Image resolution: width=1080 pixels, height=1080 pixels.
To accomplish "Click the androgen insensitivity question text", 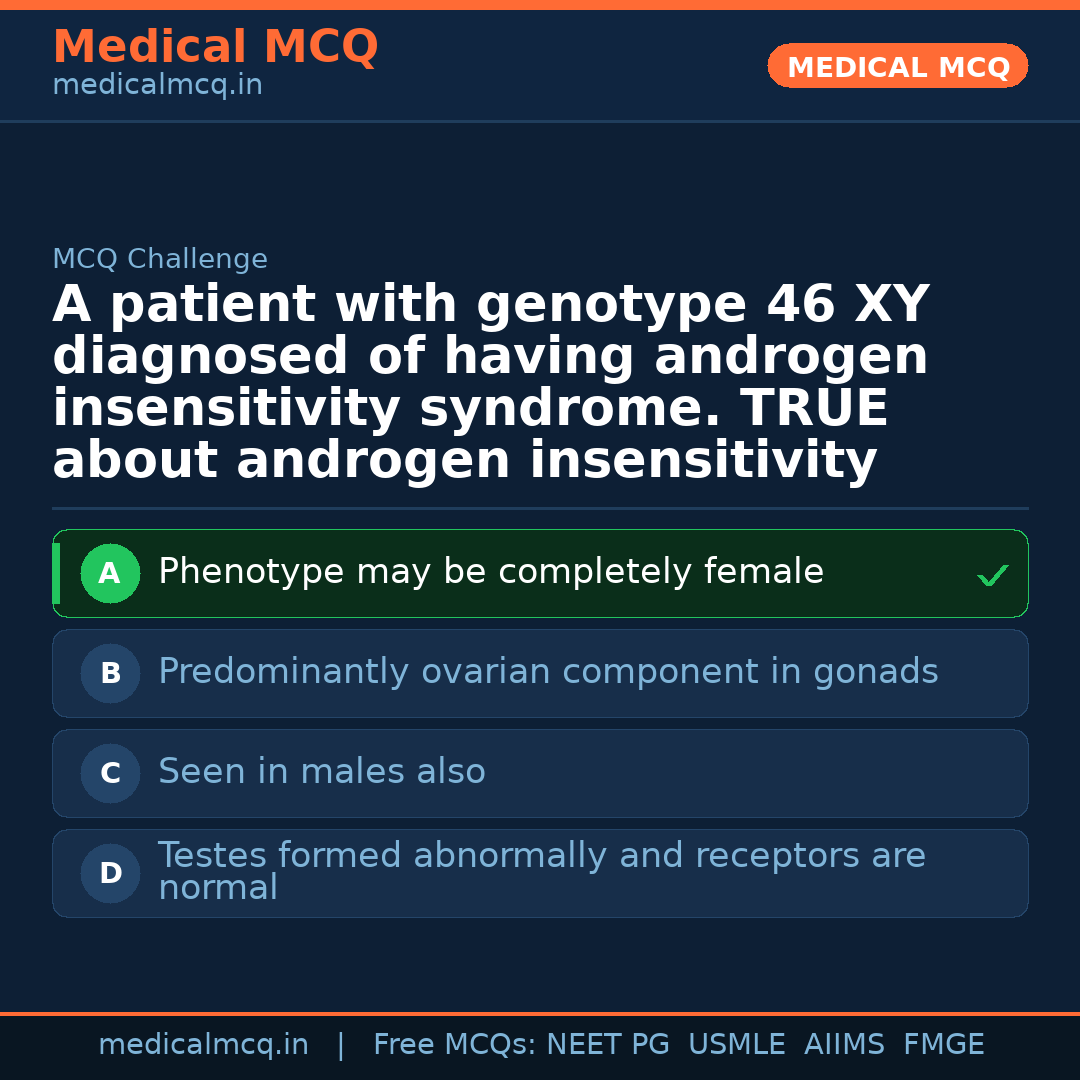I will (490, 383).
